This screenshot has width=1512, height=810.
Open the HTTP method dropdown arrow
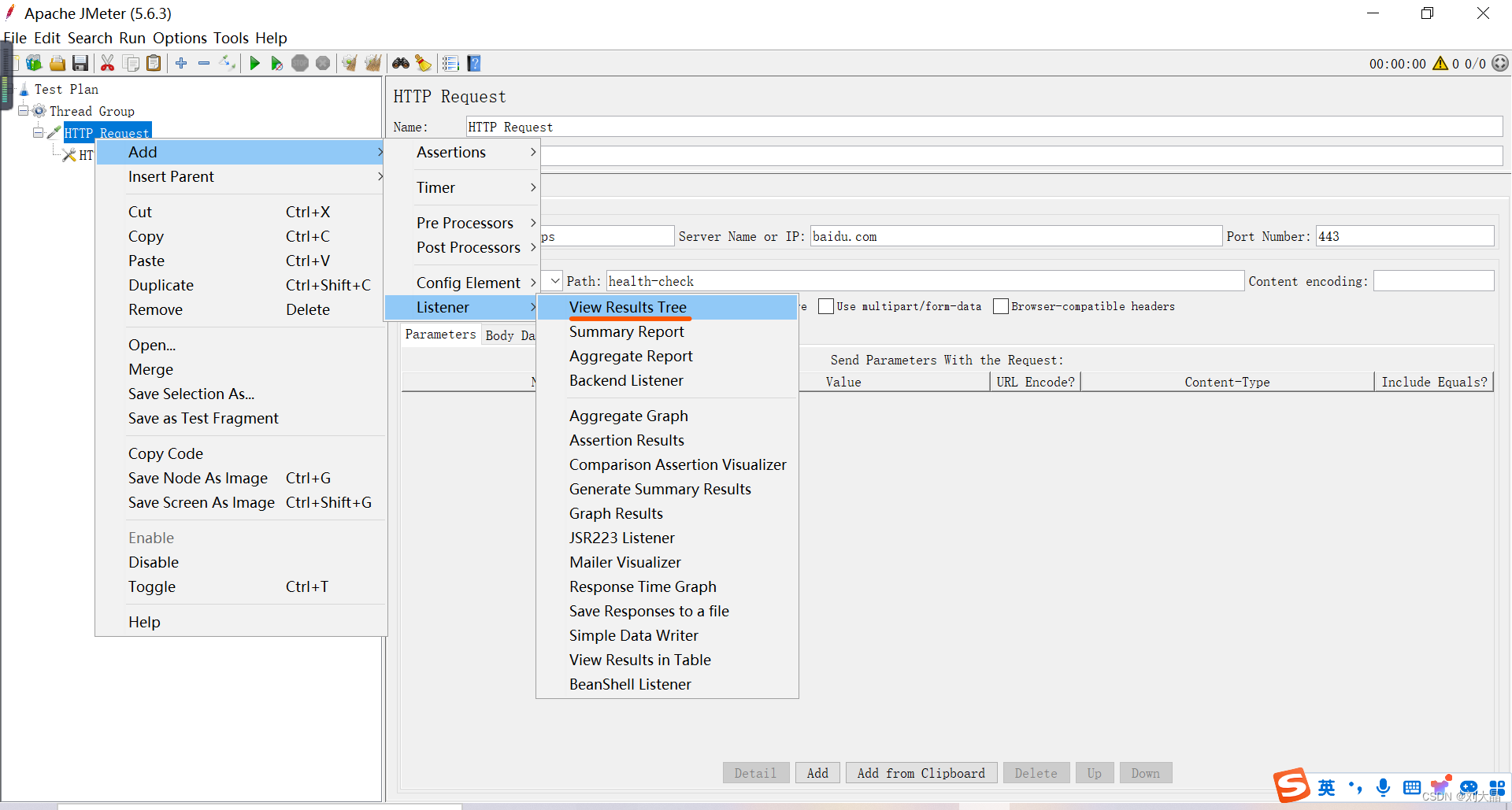click(555, 281)
